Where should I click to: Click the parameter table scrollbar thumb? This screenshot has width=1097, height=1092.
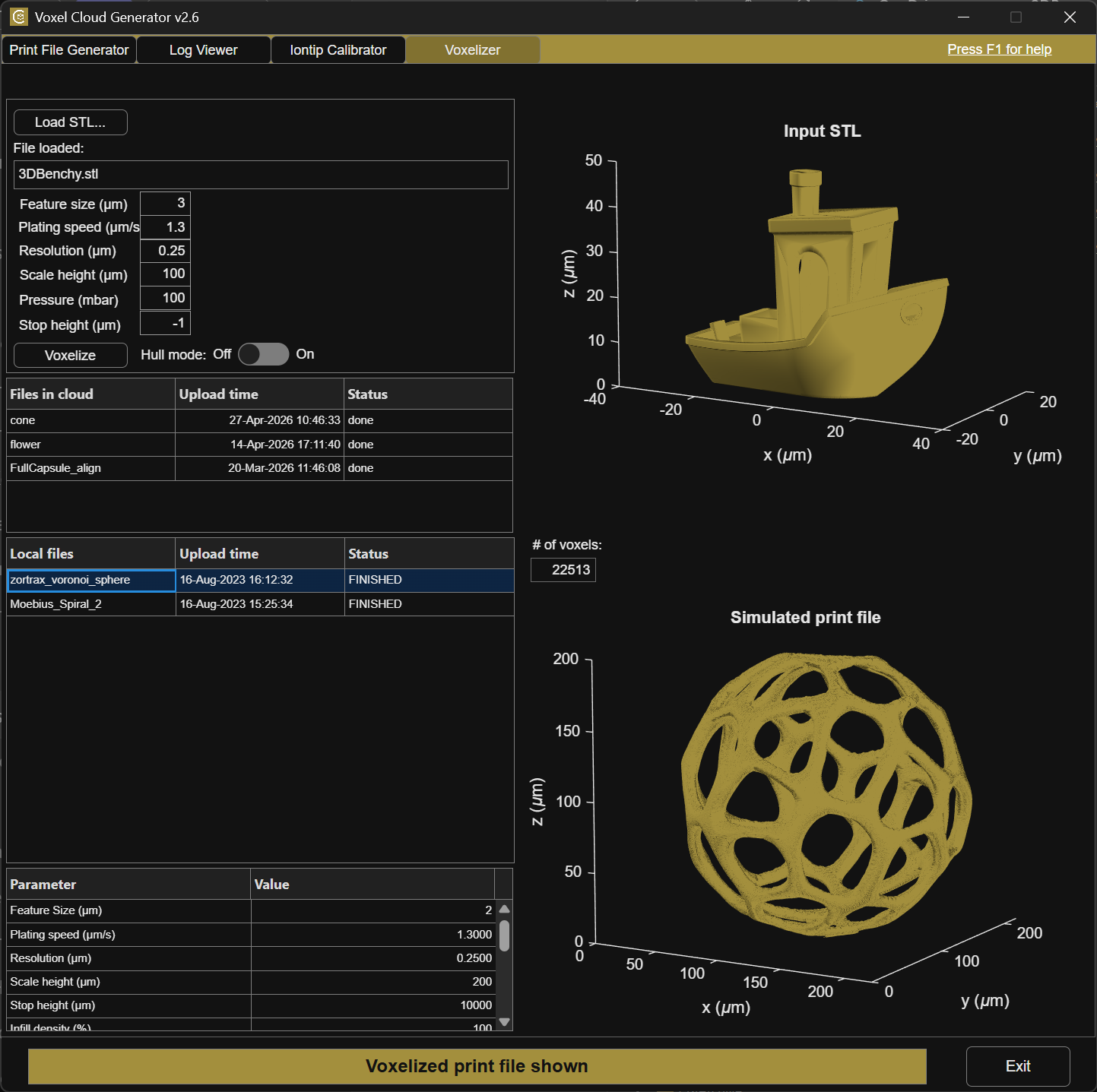click(x=504, y=935)
